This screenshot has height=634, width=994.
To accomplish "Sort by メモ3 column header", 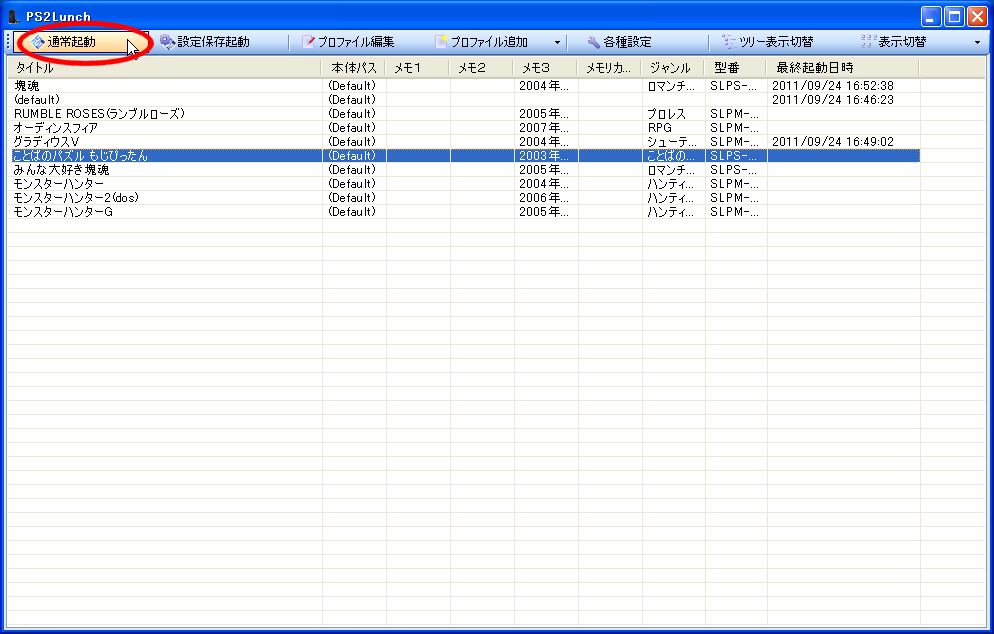I will coord(546,68).
